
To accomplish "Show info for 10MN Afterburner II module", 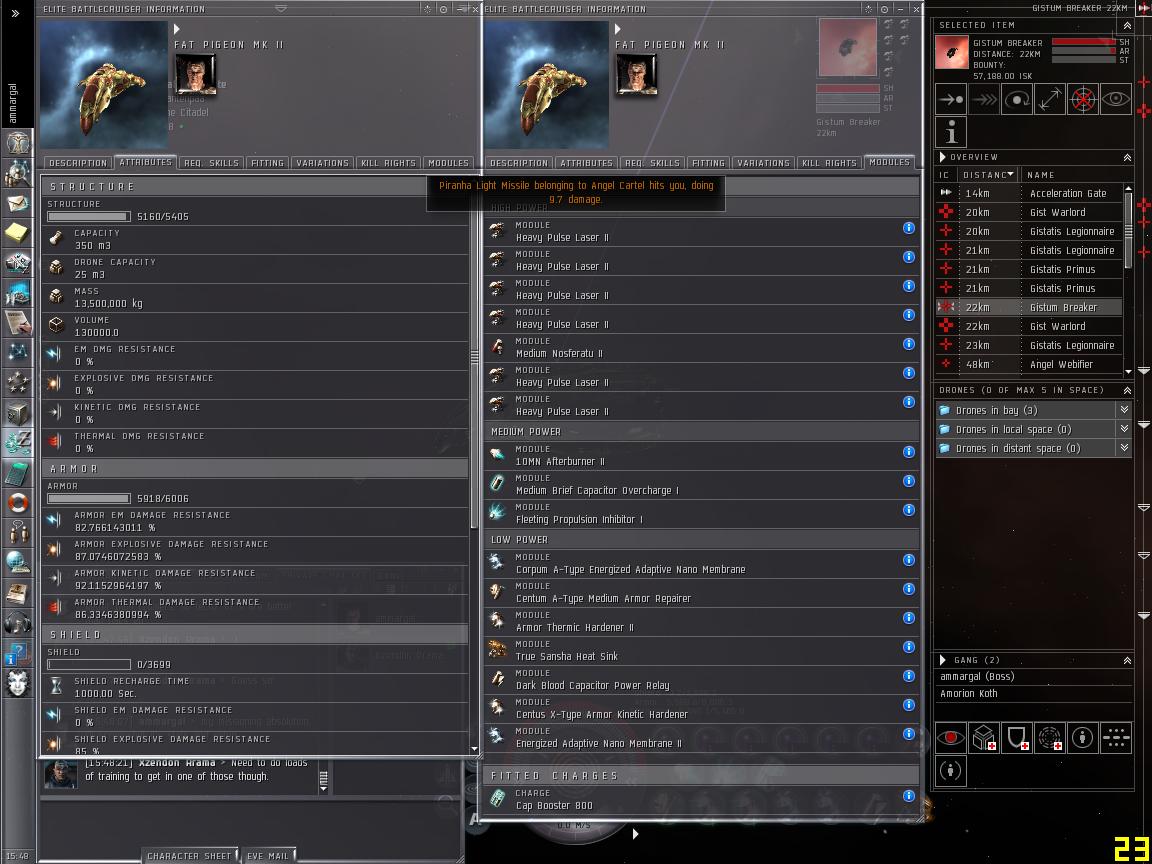I will [909, 452].
